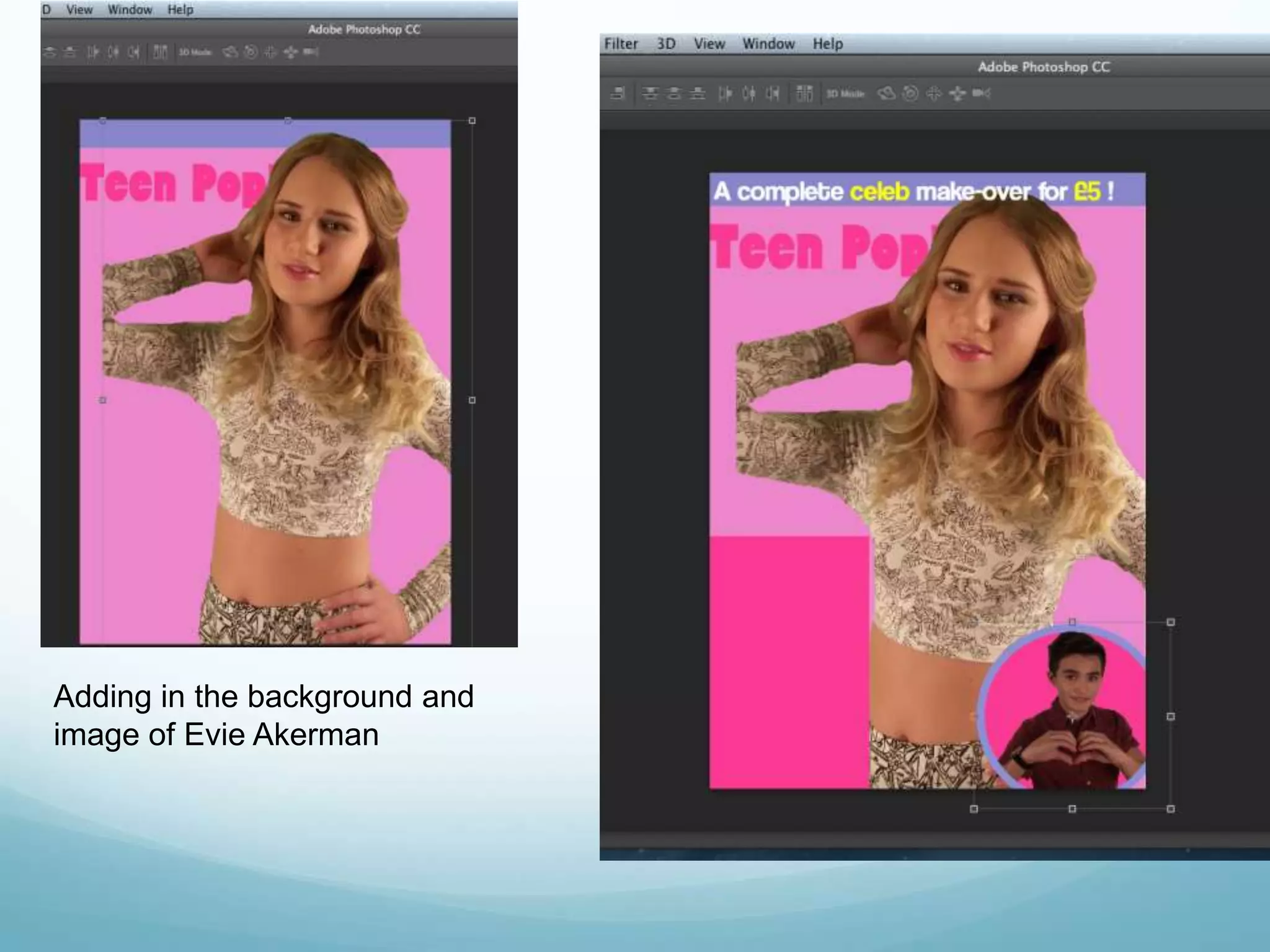Click Auto-Align Layers icon, right window
Screen dimensions: 1270x952
(804, 94)
